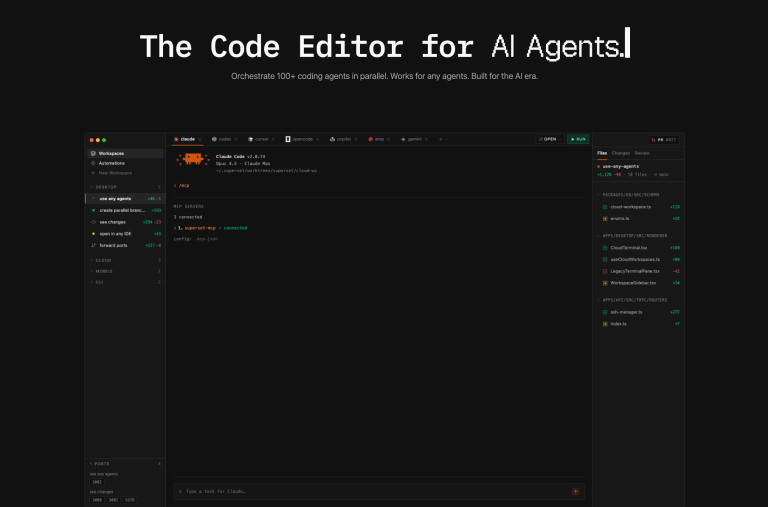This screenshot has width=768, height=507.
Task: Click the Claude Code pixel mascot icon
Action: click(x=193, y=159)
